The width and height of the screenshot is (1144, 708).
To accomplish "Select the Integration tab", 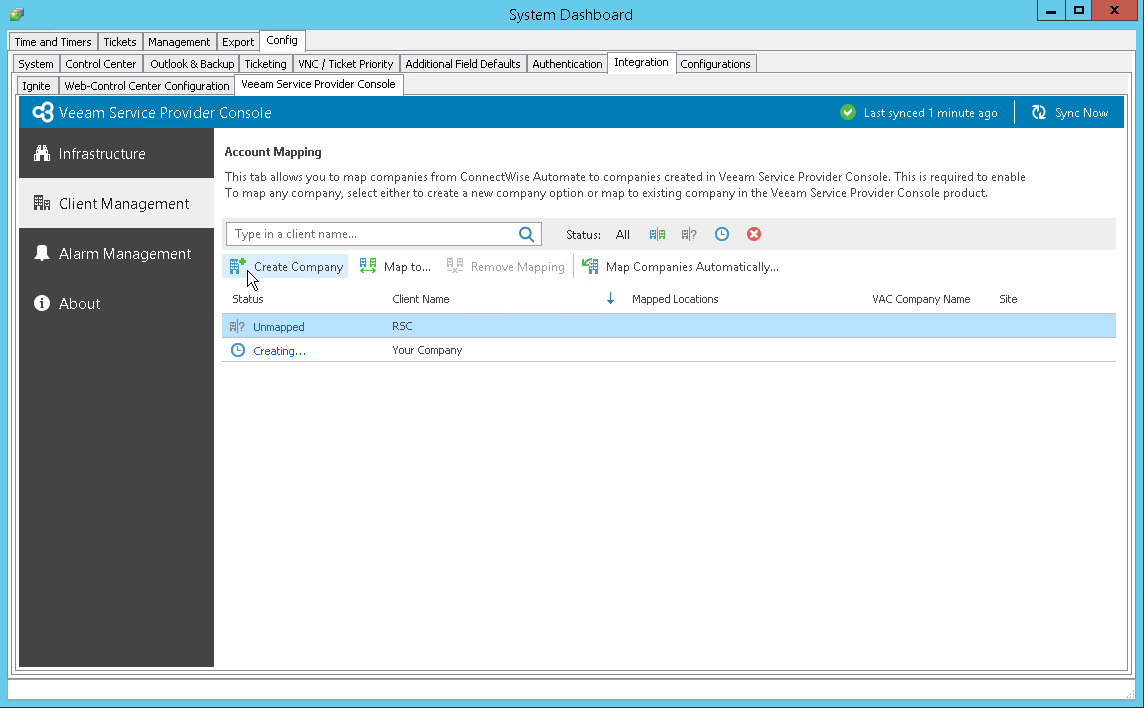I will (x=641, y=63).
